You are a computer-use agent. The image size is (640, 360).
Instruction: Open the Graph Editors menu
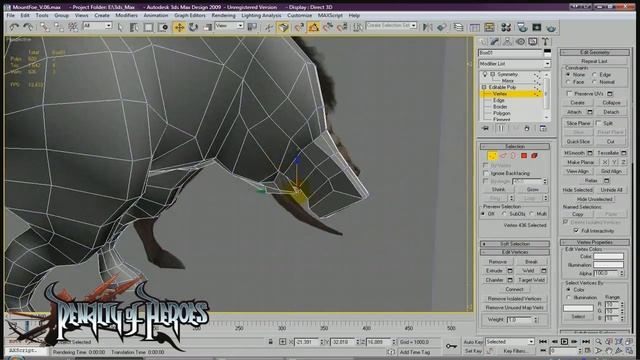190,16
